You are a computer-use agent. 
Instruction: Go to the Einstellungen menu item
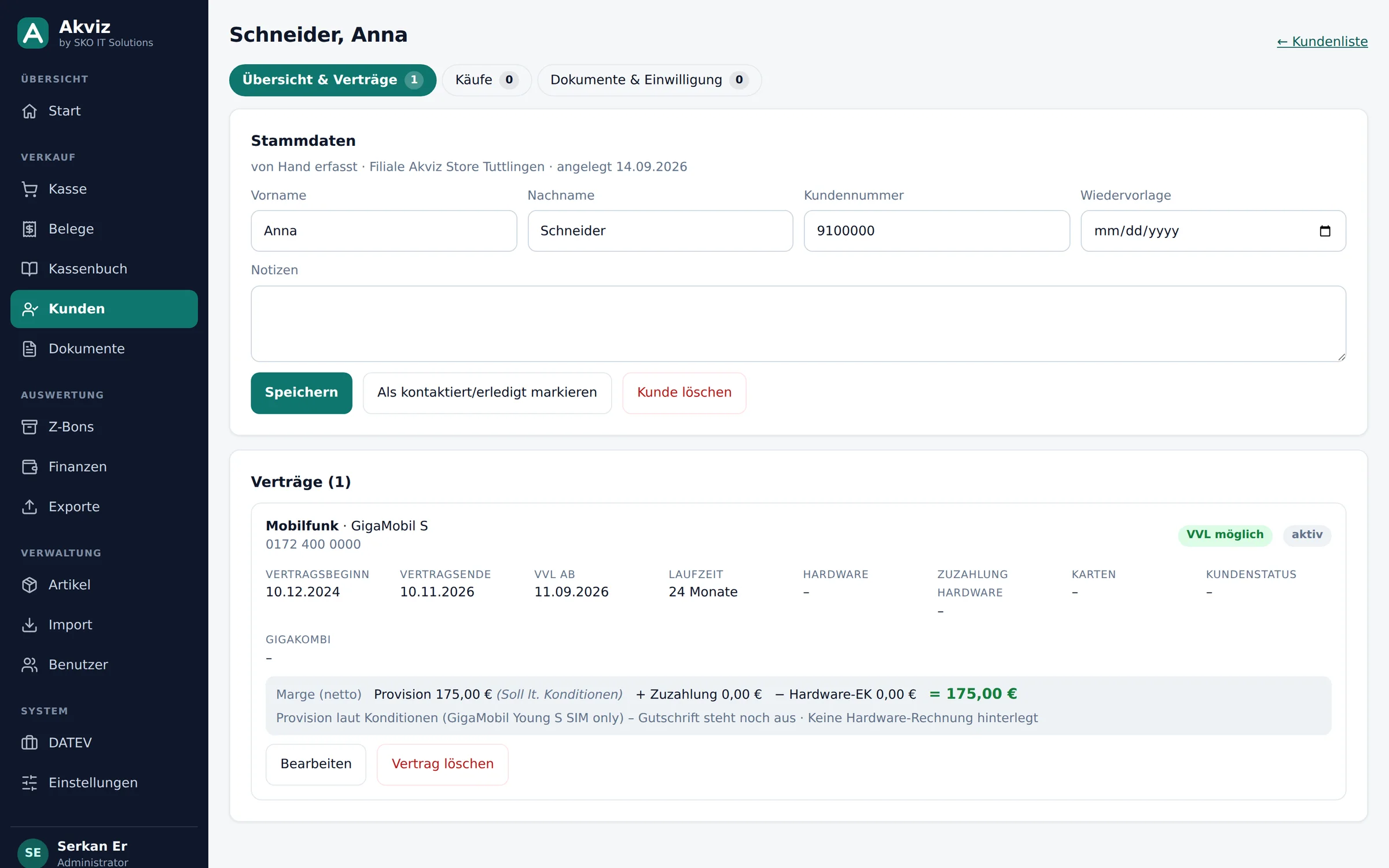tap(104, 782)
